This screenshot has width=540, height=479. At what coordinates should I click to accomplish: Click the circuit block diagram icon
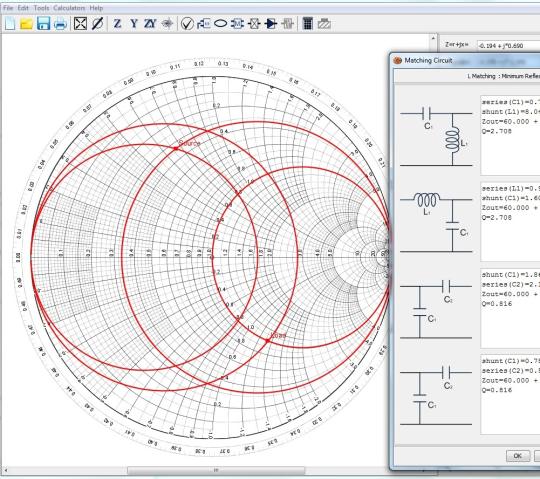click(x=204, y=24)
